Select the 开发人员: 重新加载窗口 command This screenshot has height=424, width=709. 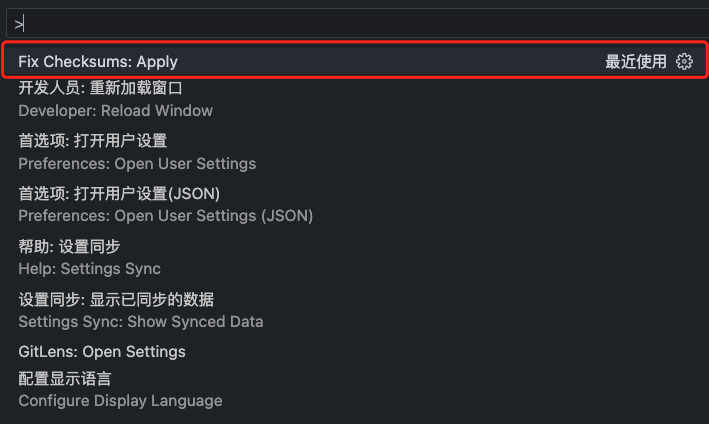point(100,88)
